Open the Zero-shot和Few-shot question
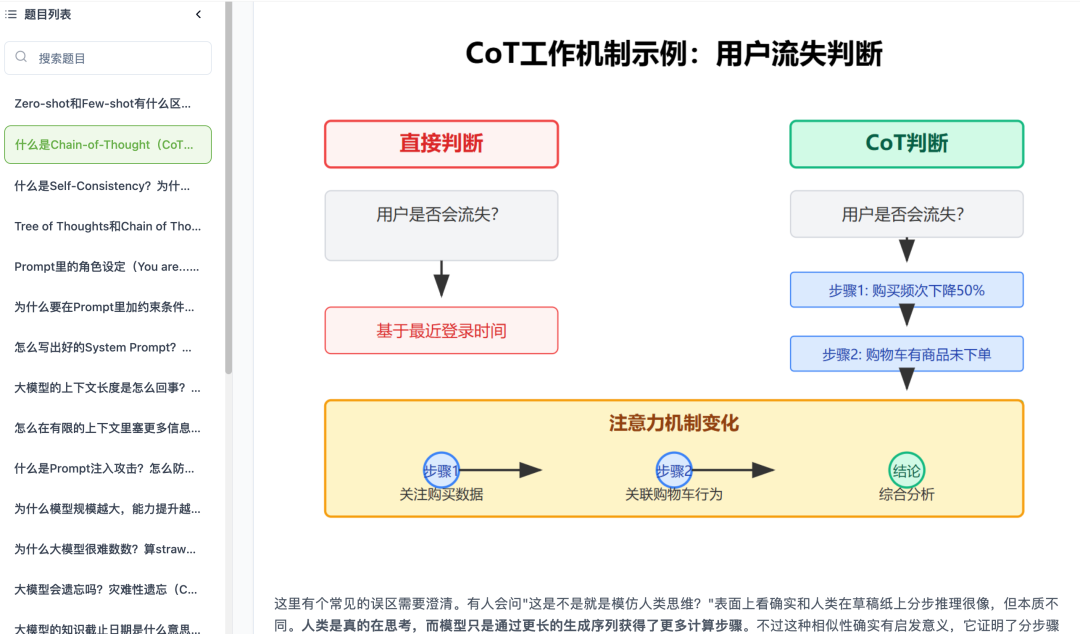The image size is (1080, 634). click(103, 103)
